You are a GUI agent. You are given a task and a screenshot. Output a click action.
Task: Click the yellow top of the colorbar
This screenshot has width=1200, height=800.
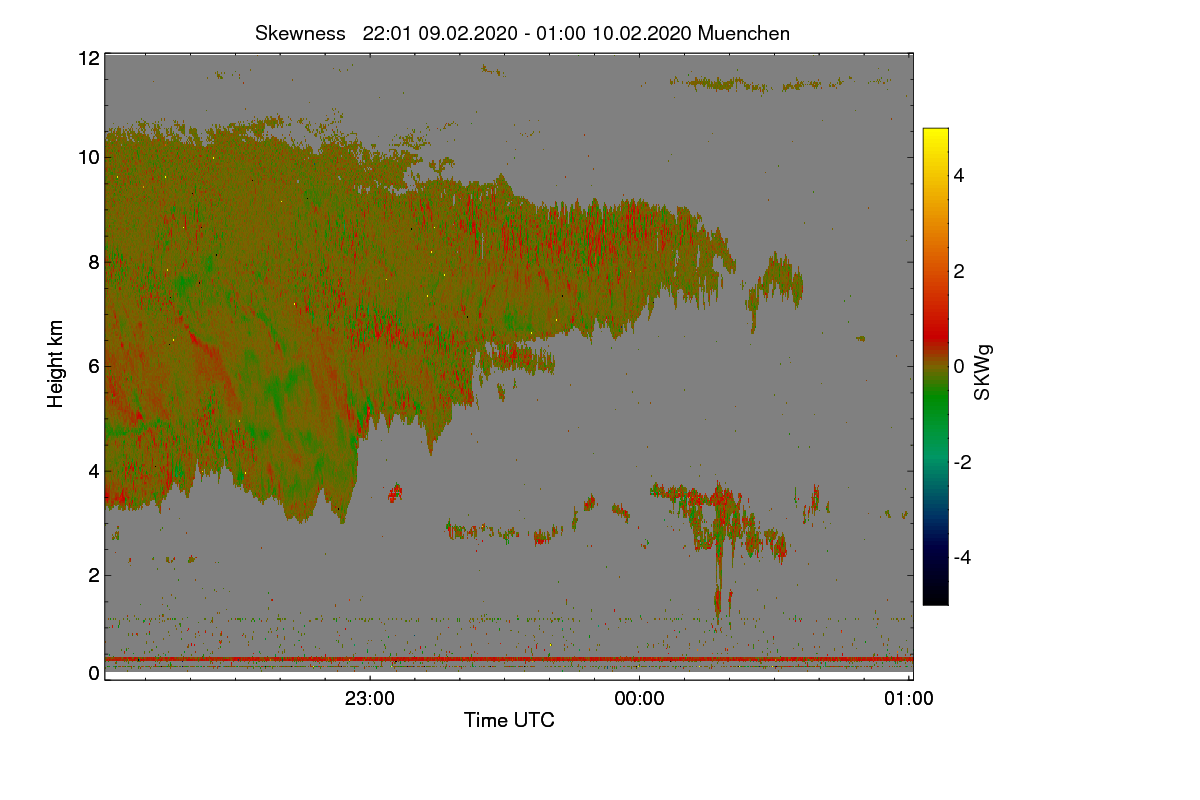pyautogui.click(x=935, y=136)
